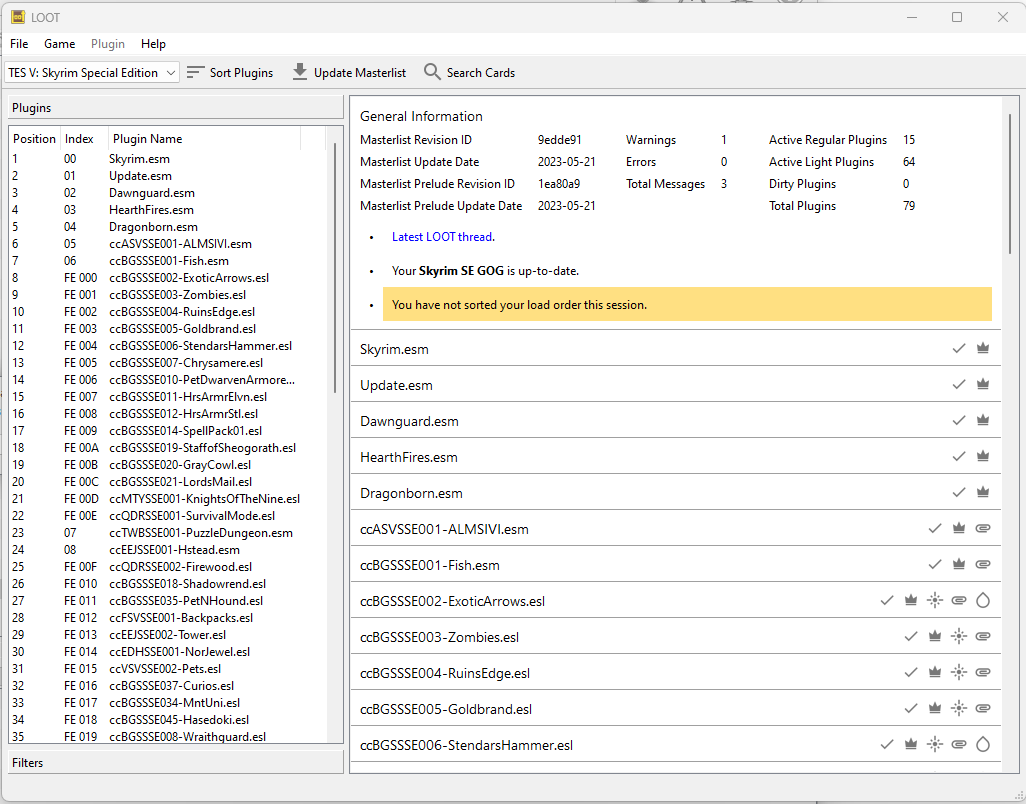Click the droplet icon on ccBGSSSE006-StendarsHammer.esl card
This screenshot has width=1026, height=804.
click(x=983, y=744)
